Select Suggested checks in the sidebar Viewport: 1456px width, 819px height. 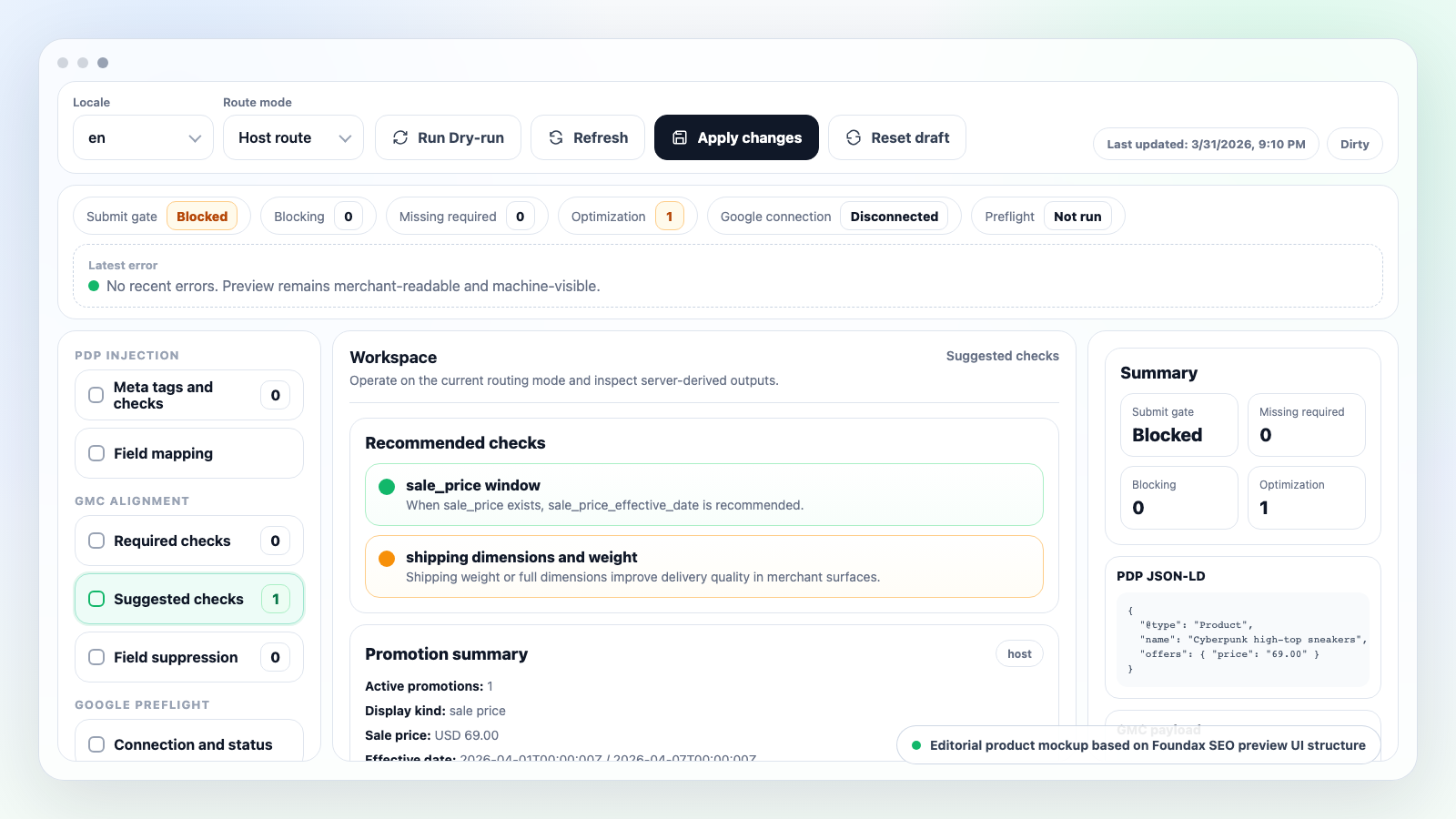click(x=178, y=599)
